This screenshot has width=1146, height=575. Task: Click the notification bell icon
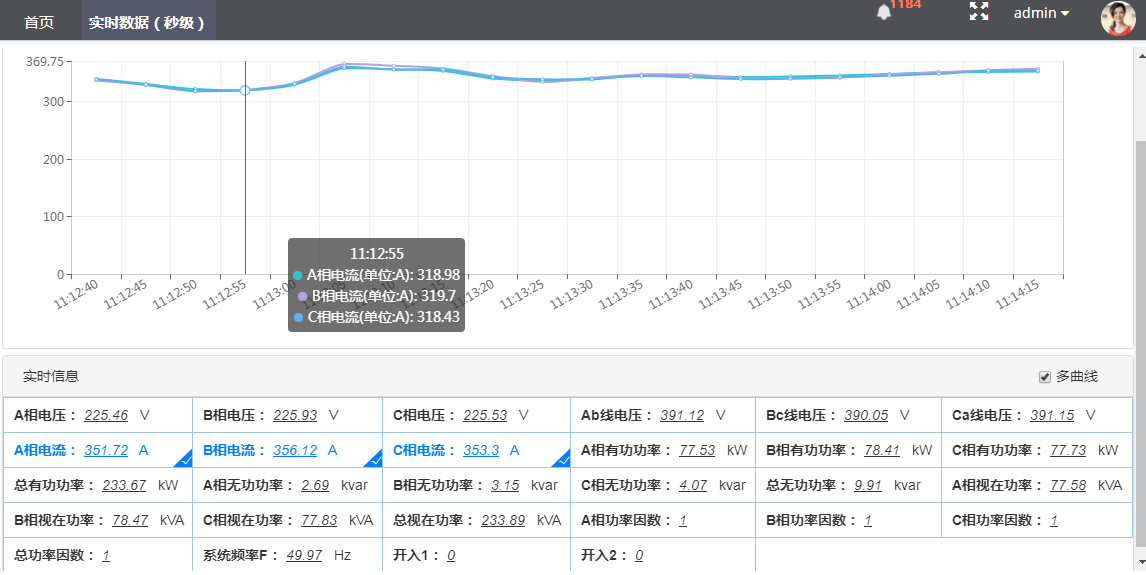883,13
